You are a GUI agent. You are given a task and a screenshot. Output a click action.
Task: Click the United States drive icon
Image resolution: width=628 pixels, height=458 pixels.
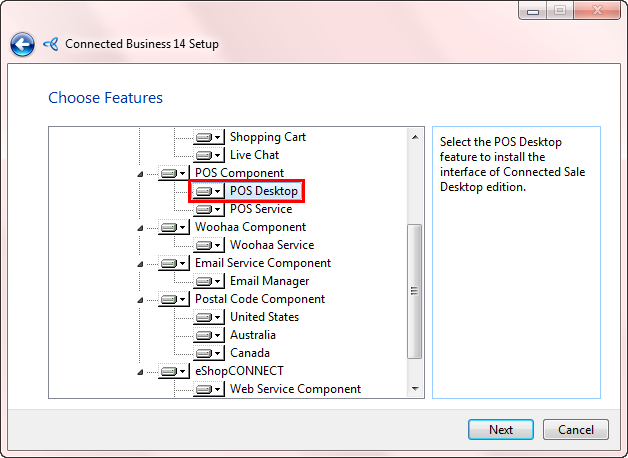click(x=204, y=317)
